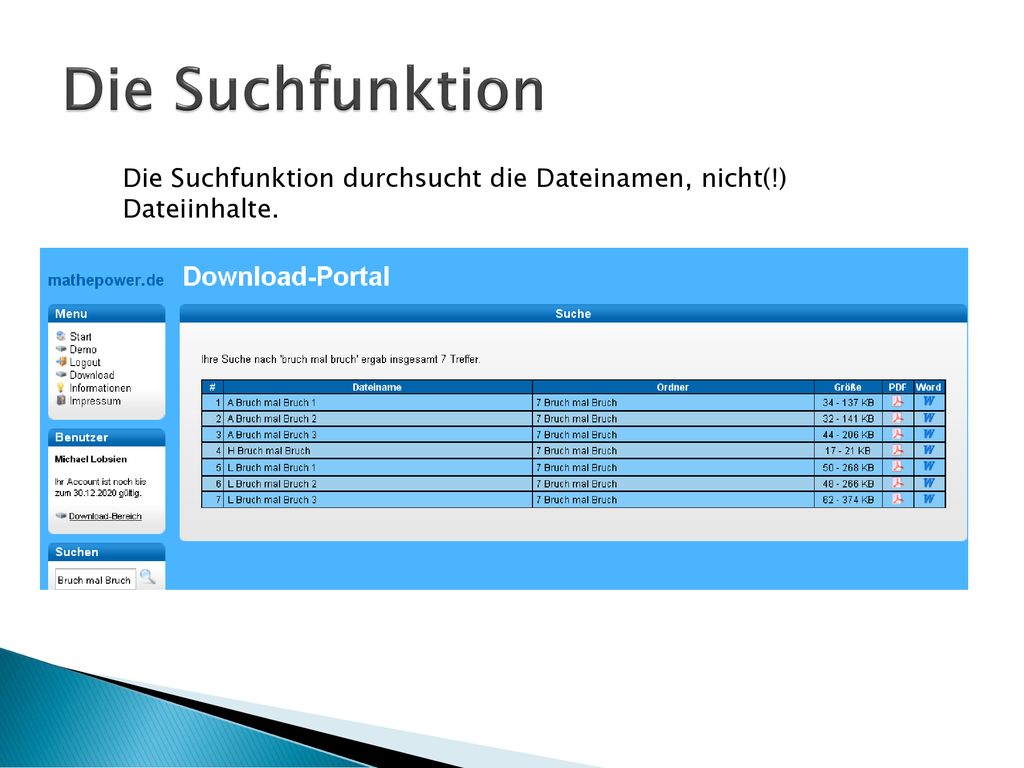Click the Logout menu icon
The image size is (1024, 768).
[x=61, y=362]
